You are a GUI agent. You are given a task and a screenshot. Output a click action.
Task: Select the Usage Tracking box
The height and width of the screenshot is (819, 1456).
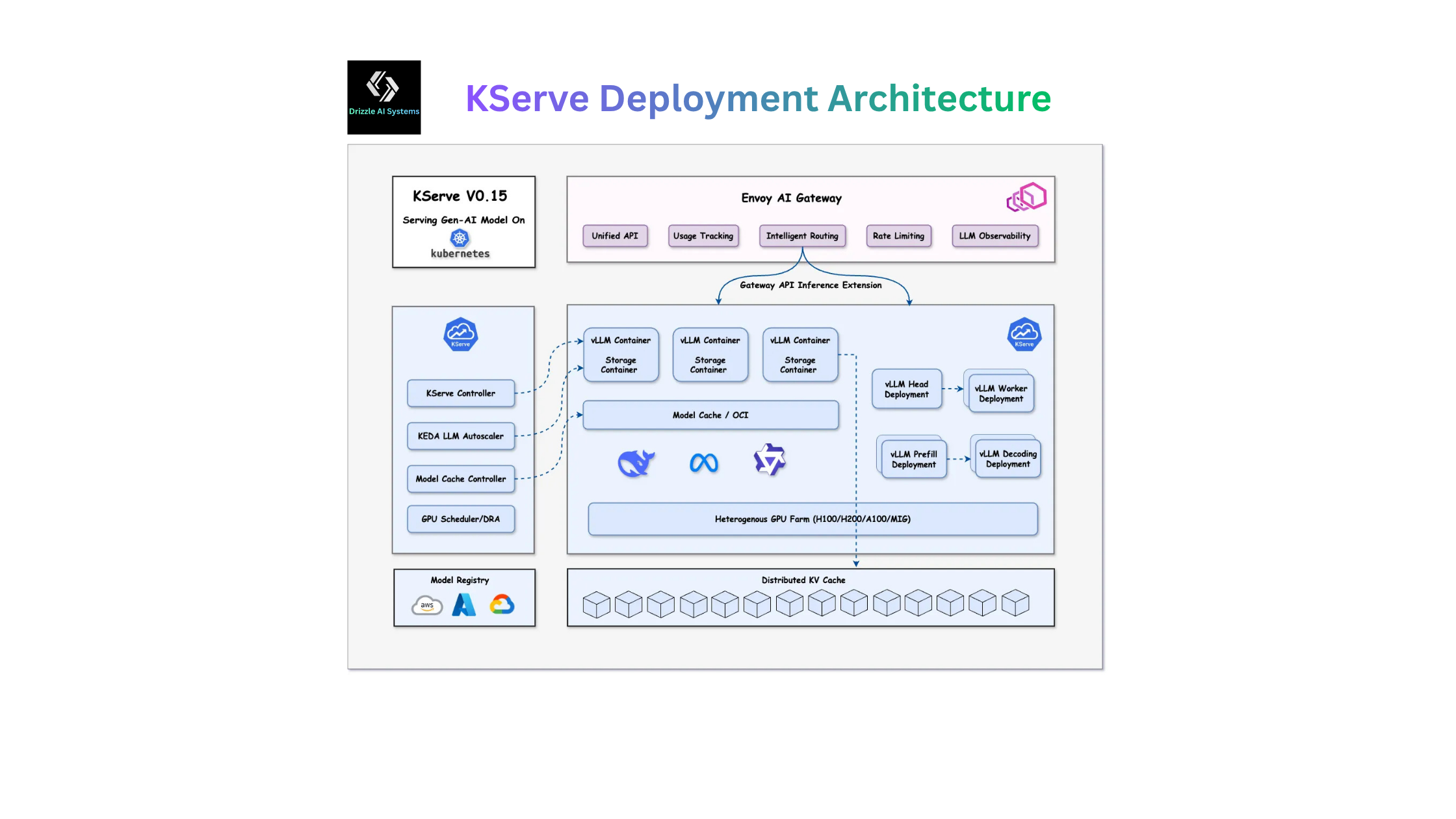point(703,236)
